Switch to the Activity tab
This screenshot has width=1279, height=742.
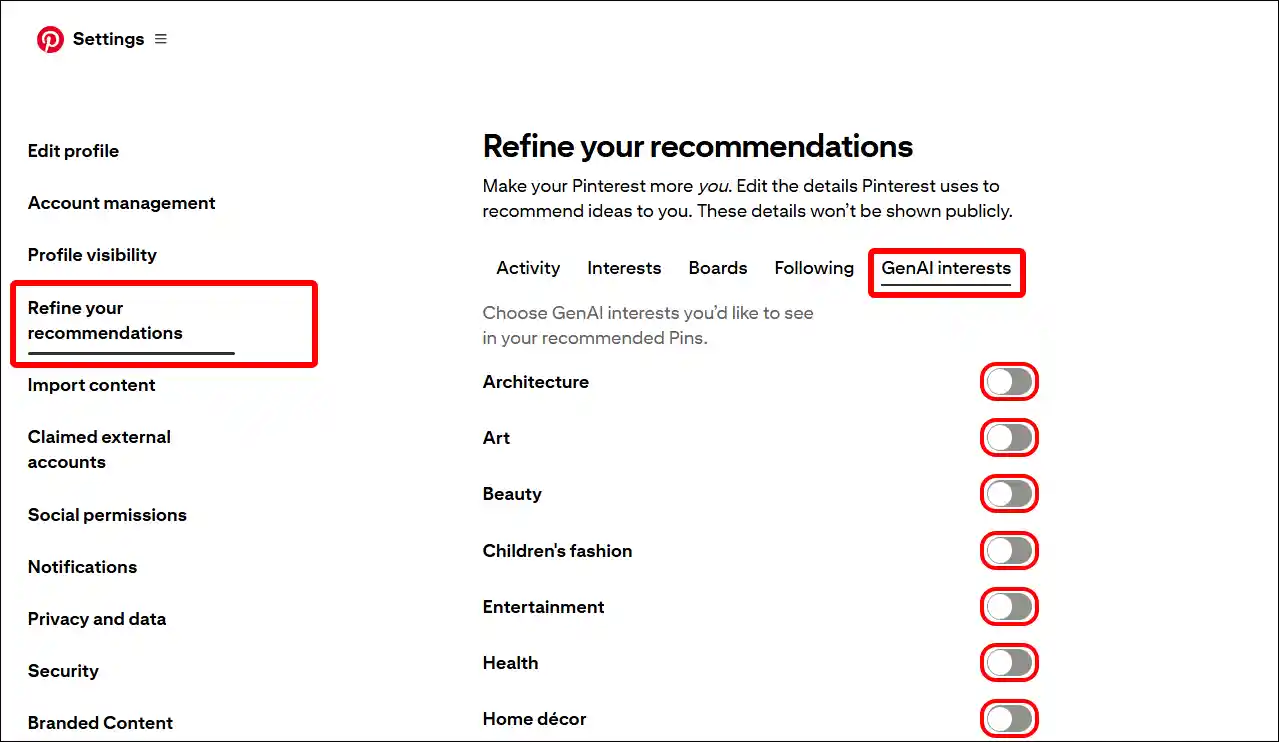[528, 268]
